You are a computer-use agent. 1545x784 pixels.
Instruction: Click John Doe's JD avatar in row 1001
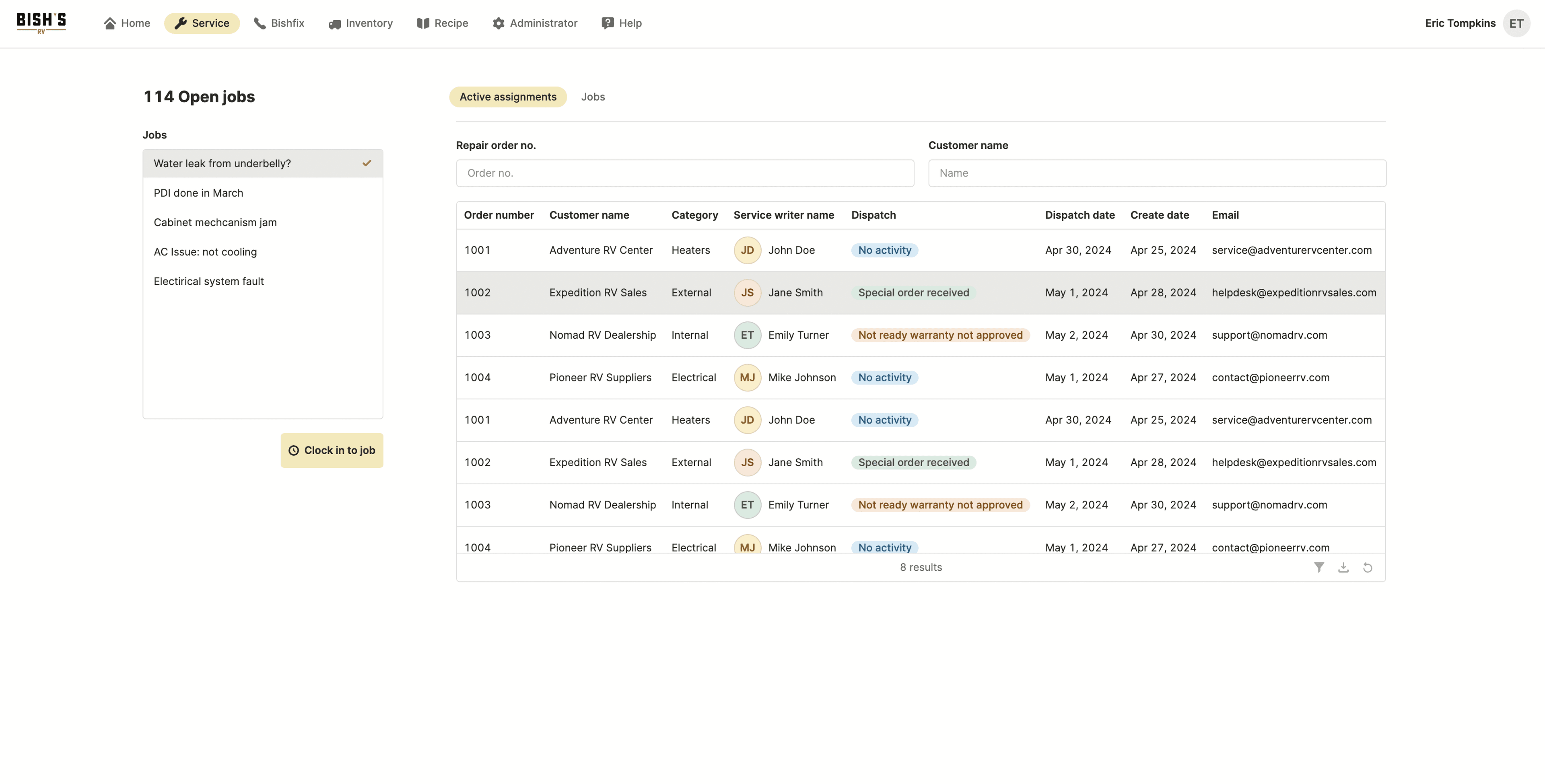click(747, 250)
